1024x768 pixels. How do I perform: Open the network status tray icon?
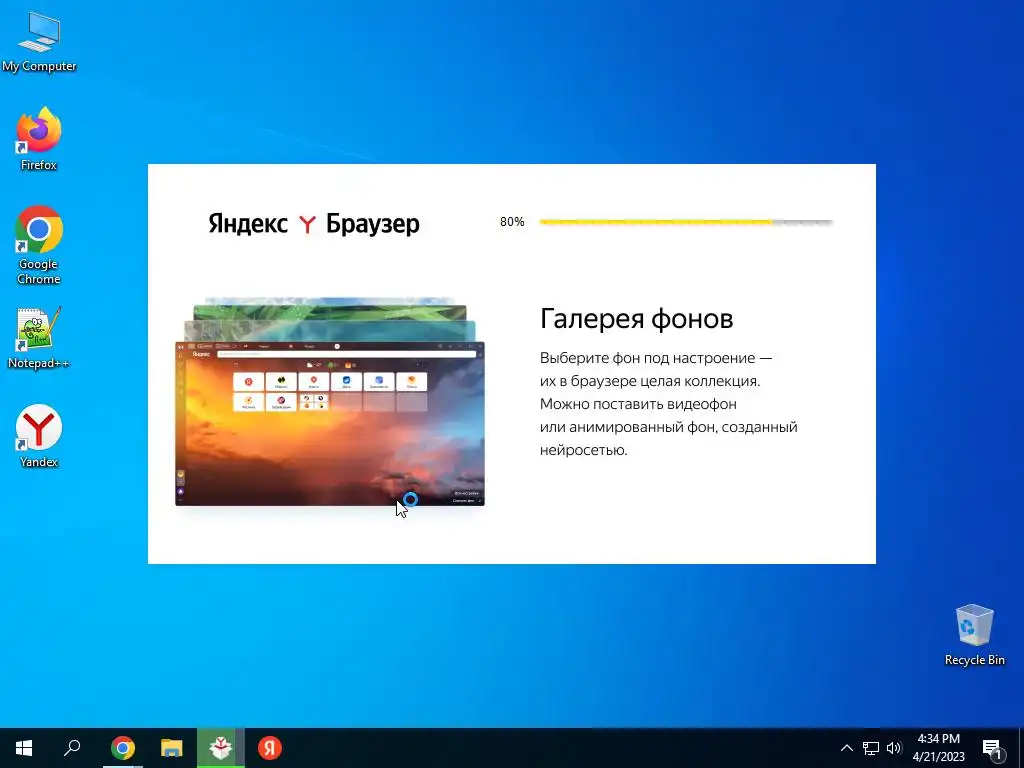[871, 748]
